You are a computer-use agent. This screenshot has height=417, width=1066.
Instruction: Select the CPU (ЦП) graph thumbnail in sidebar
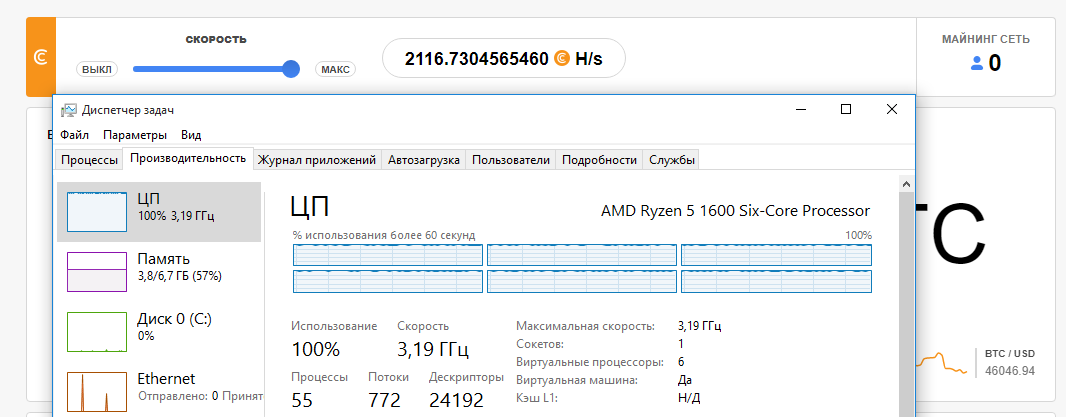(97, 212)
